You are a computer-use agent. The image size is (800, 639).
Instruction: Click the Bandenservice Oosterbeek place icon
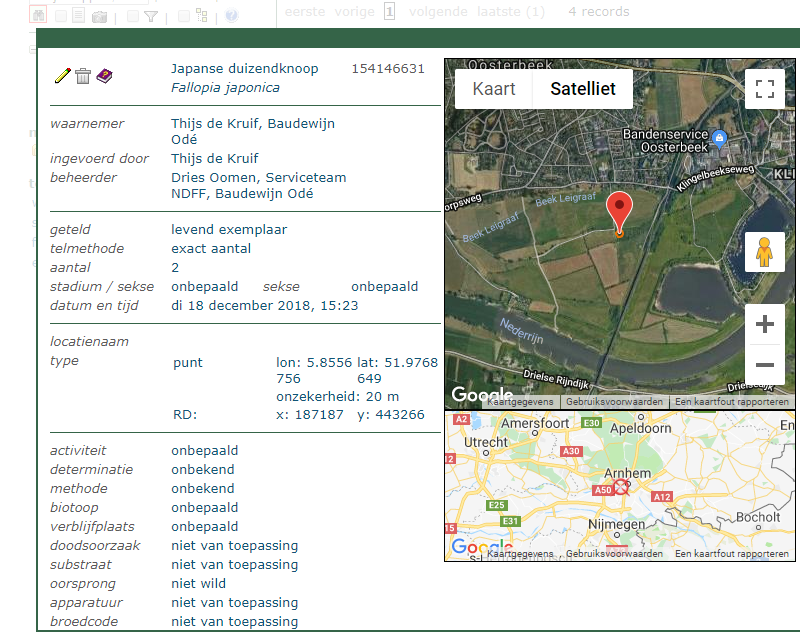[719, 138]
